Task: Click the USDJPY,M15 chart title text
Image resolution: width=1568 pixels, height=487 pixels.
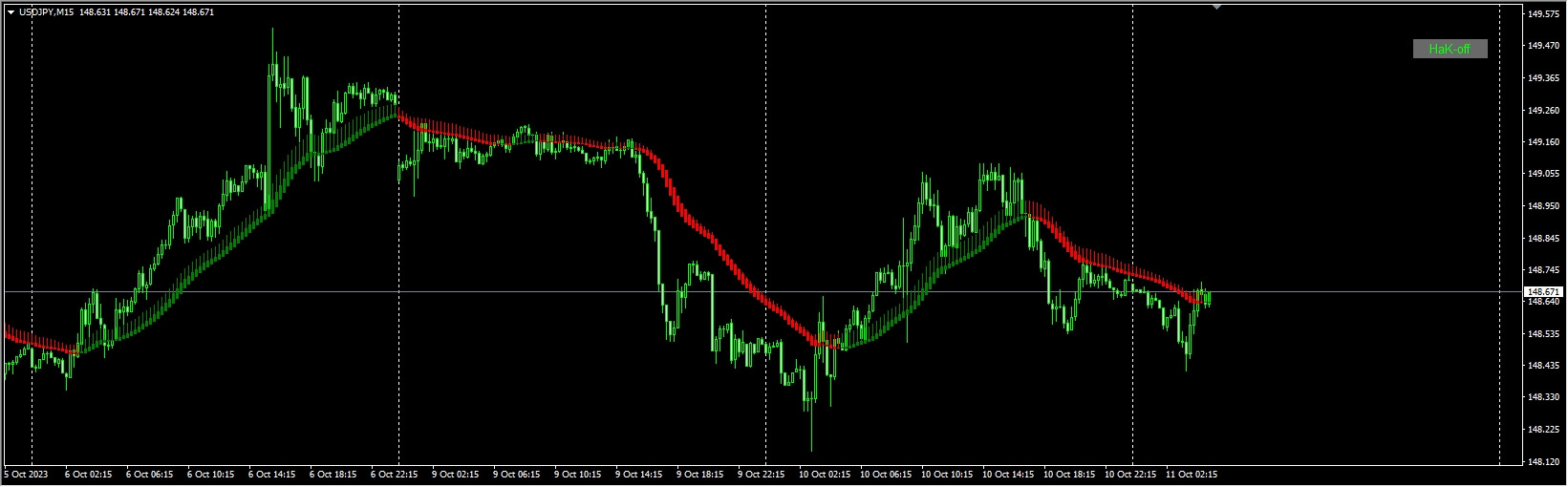Action: pyautogui.click(x=48, y=12)
